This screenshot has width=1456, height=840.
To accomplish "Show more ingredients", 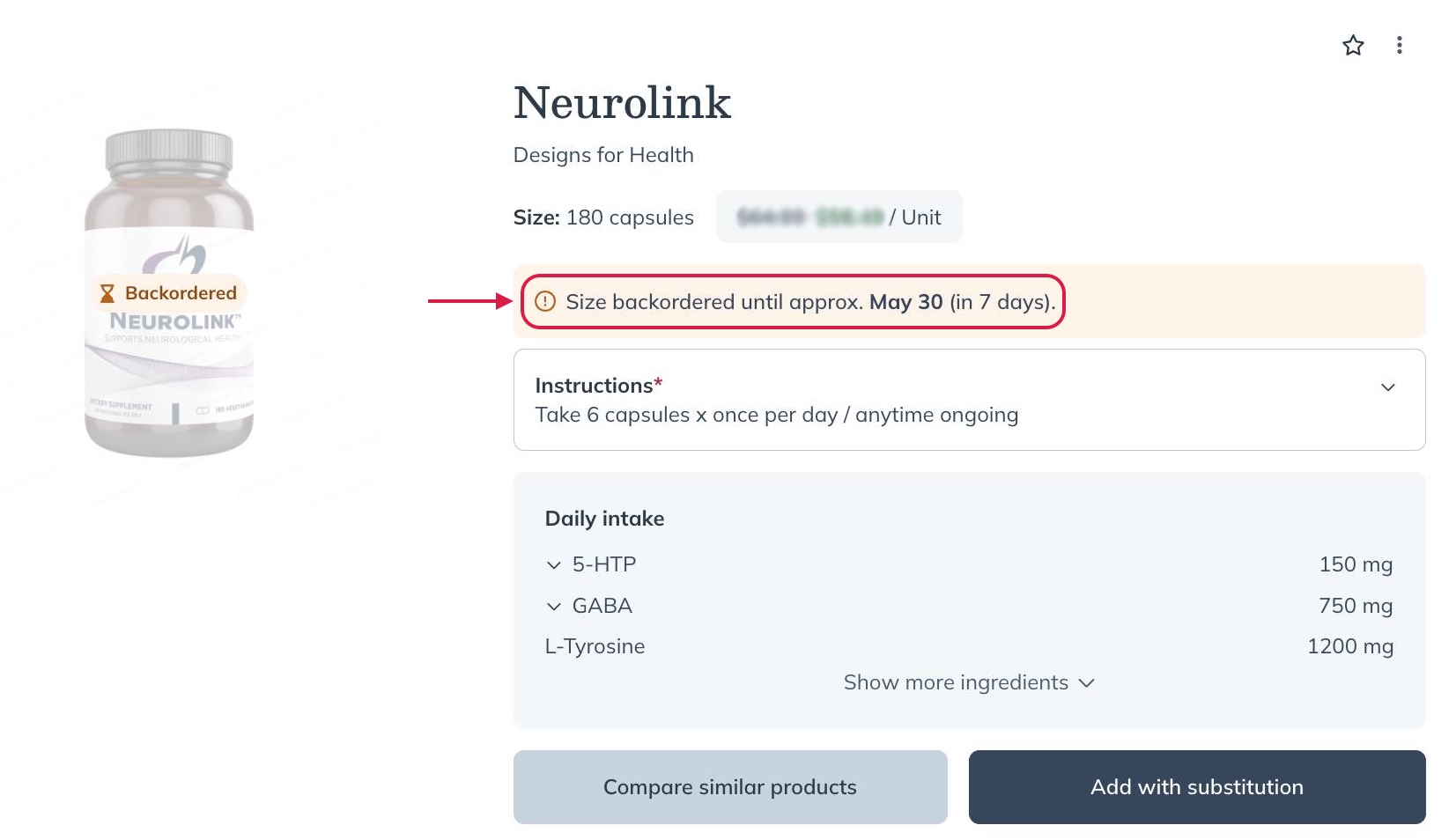I will click(968, 682).
